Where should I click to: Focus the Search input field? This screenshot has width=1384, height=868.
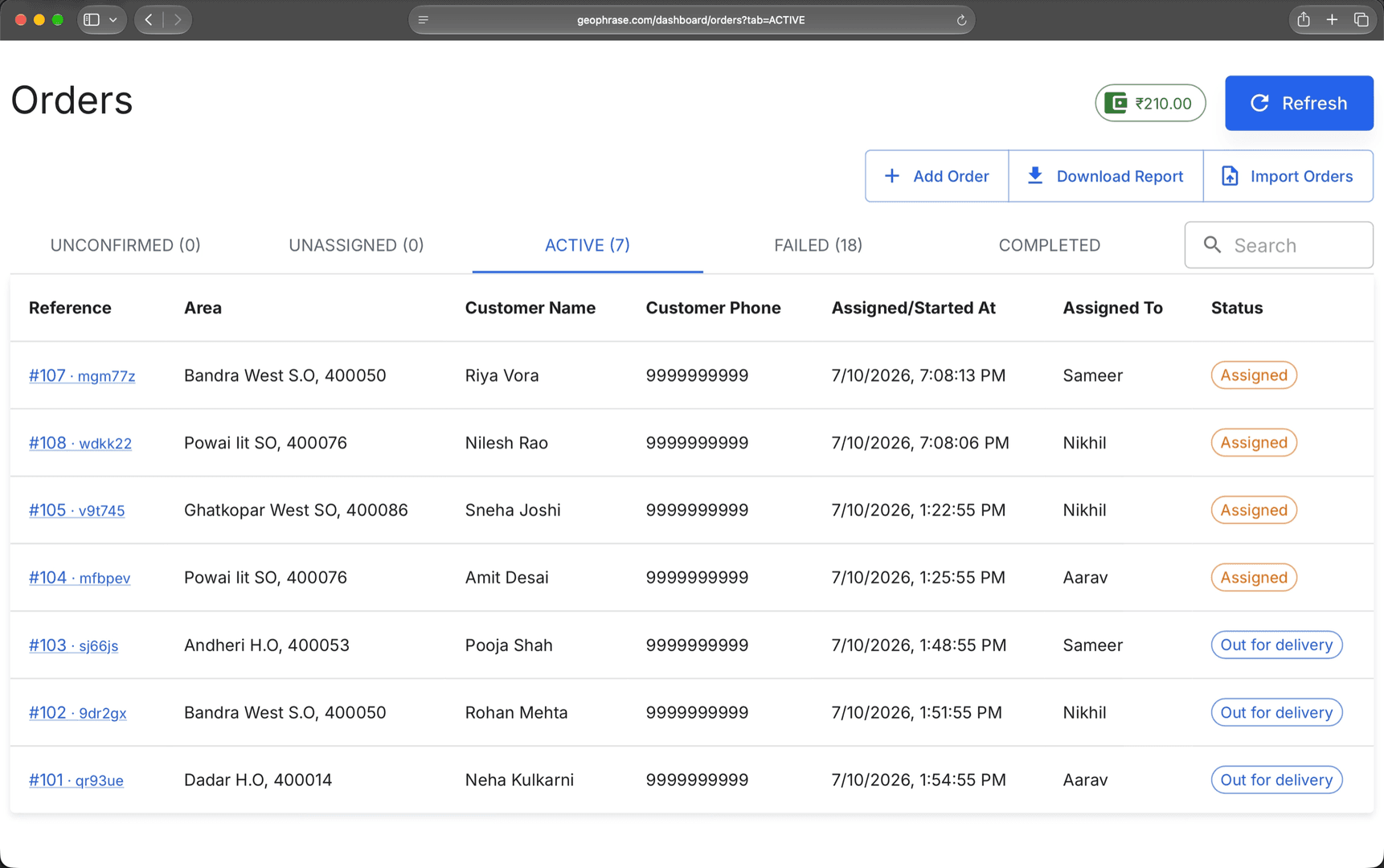(1278, 245)
